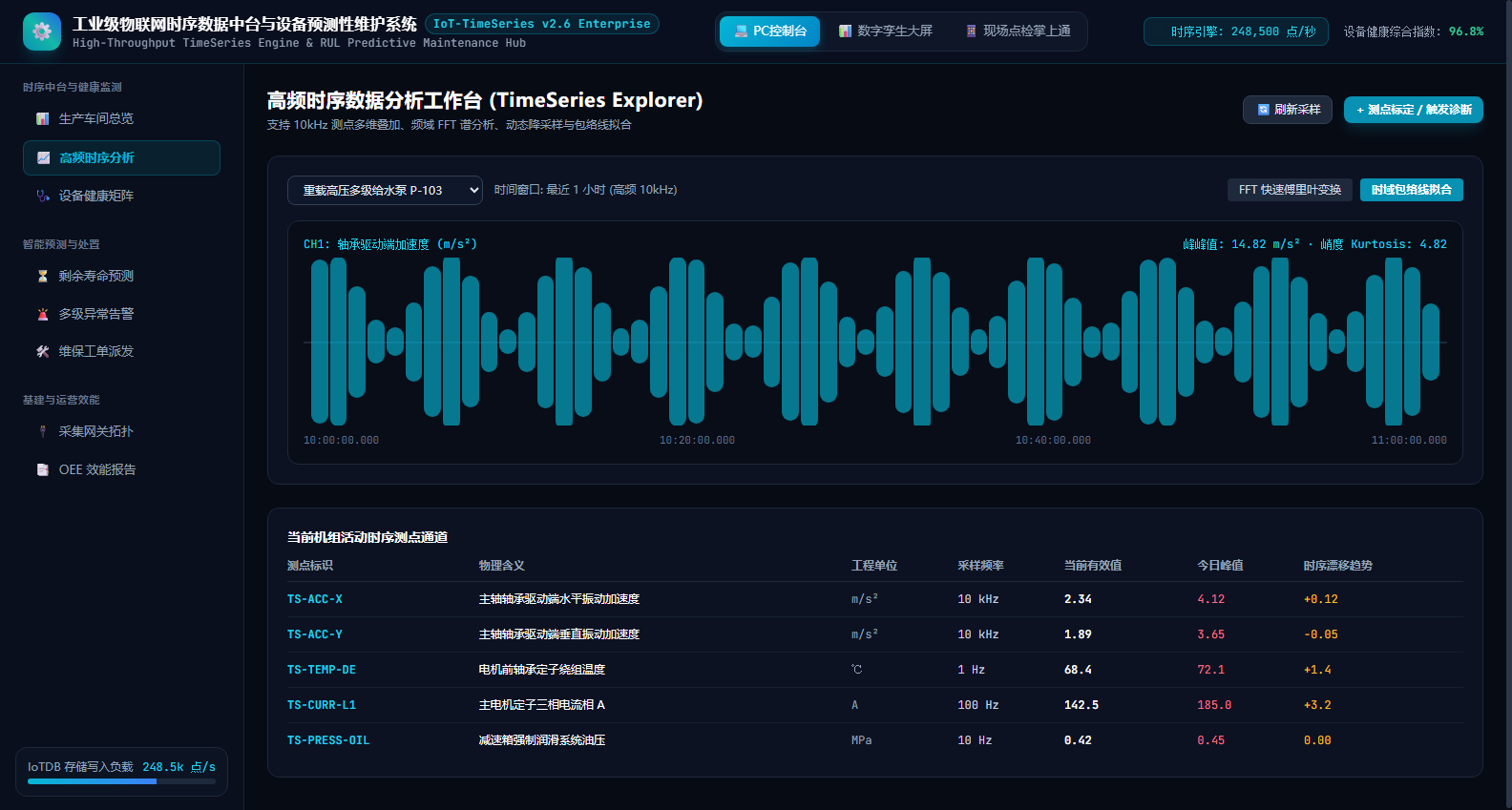Image resolution: width=1512 pixels, height=810 pixels.
Task: Click the 时间窗口 最近 1 小时 label
Action: pyautogui.click(x=585, y=190)
